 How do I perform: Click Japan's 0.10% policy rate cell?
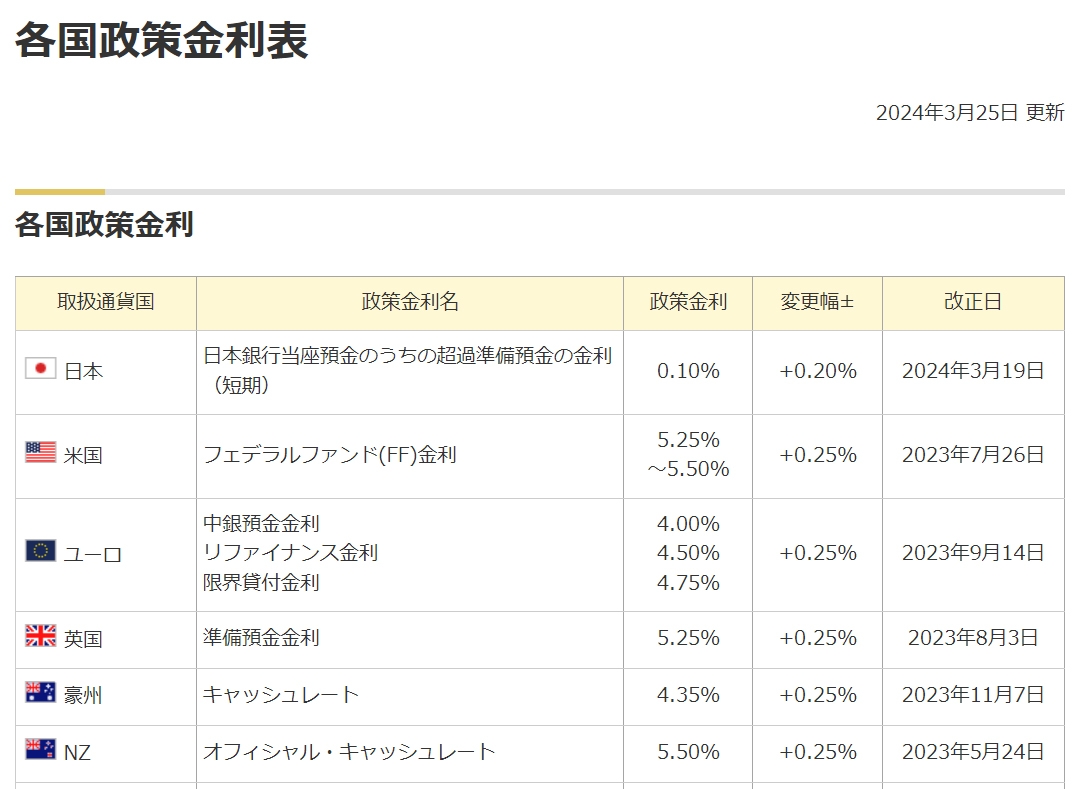[x=688, y=371]
